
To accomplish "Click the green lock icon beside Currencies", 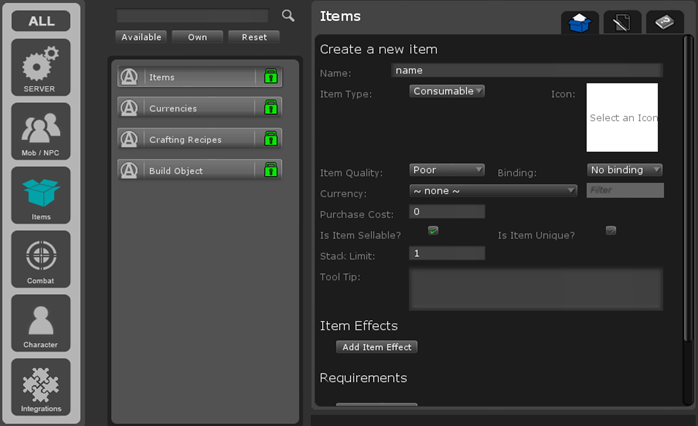I will tap(270, 108).
